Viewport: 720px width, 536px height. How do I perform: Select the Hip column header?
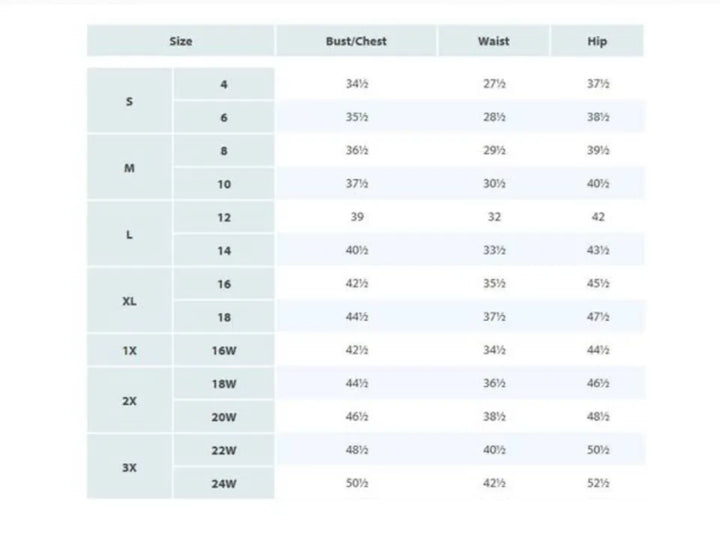pos(597,41)
